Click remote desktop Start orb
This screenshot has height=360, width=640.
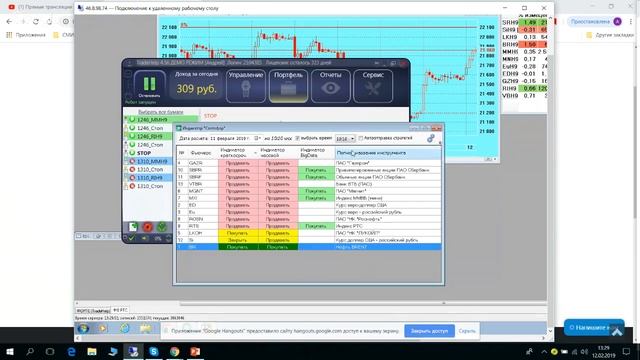(83, 329)
